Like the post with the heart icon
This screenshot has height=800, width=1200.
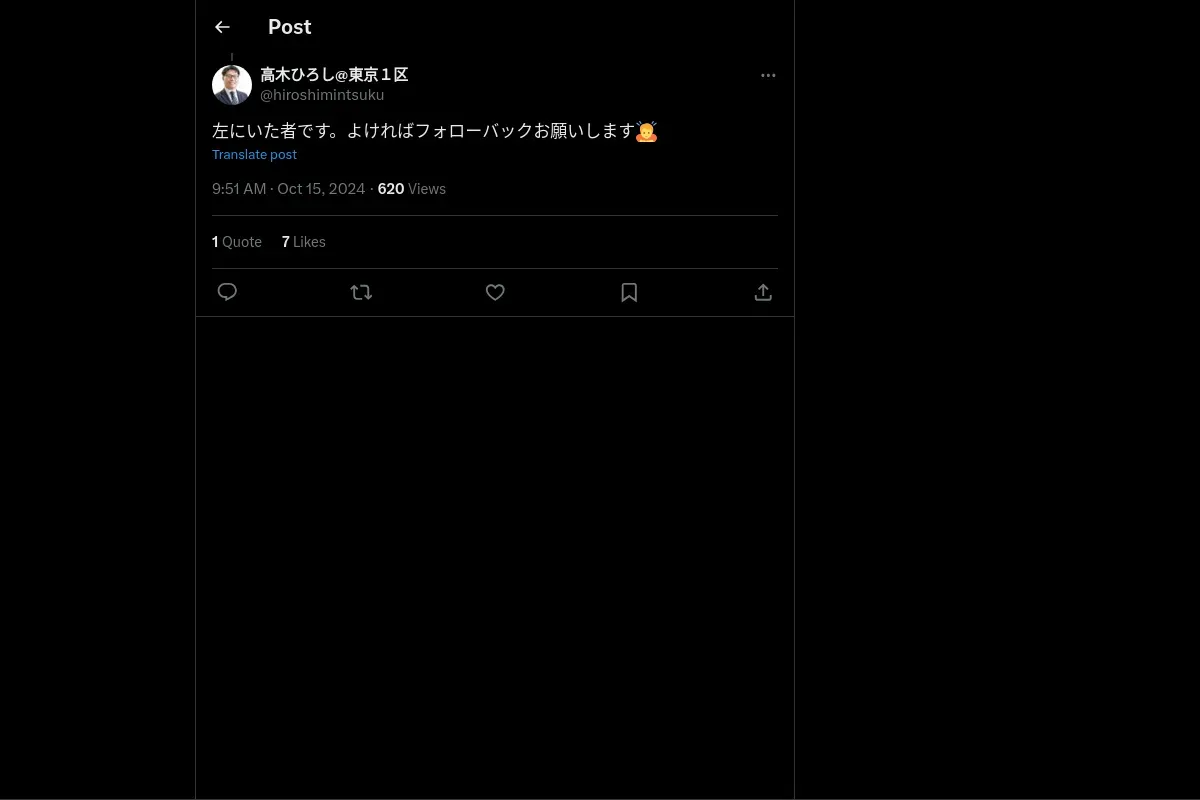pos(495,292)
